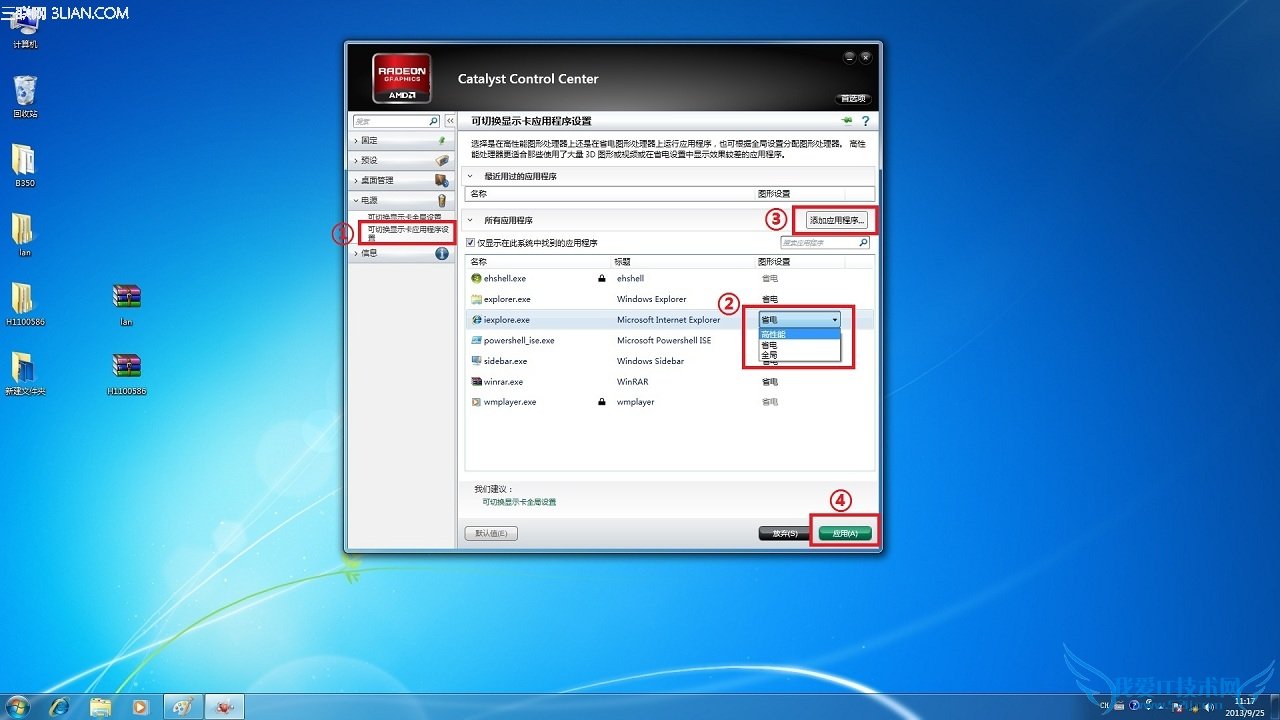Image resolution: width=1280 pixels, height=720 pixels.
Task: Collapse the 最近用过的应用程序 section
Action: (470, 176)
